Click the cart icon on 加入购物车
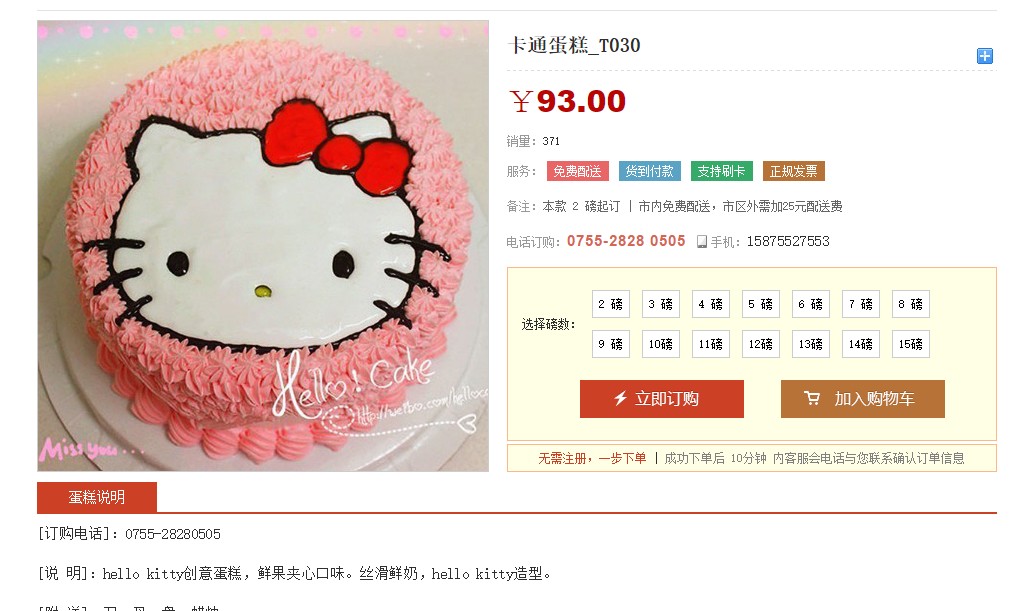 pos(812,398)
